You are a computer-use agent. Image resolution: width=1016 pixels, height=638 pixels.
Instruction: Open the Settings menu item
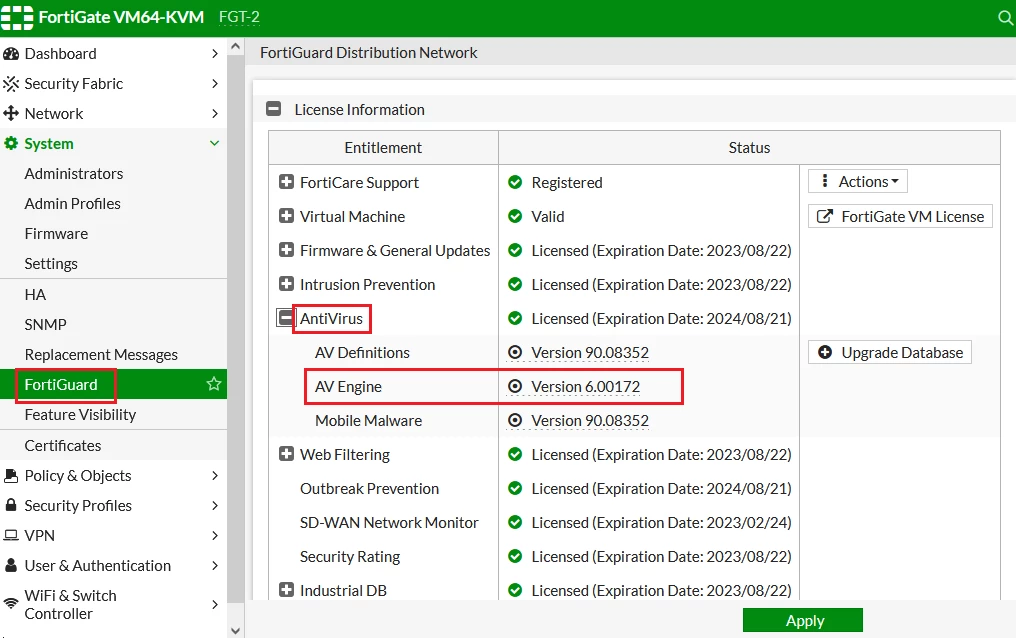click(51, 264)
